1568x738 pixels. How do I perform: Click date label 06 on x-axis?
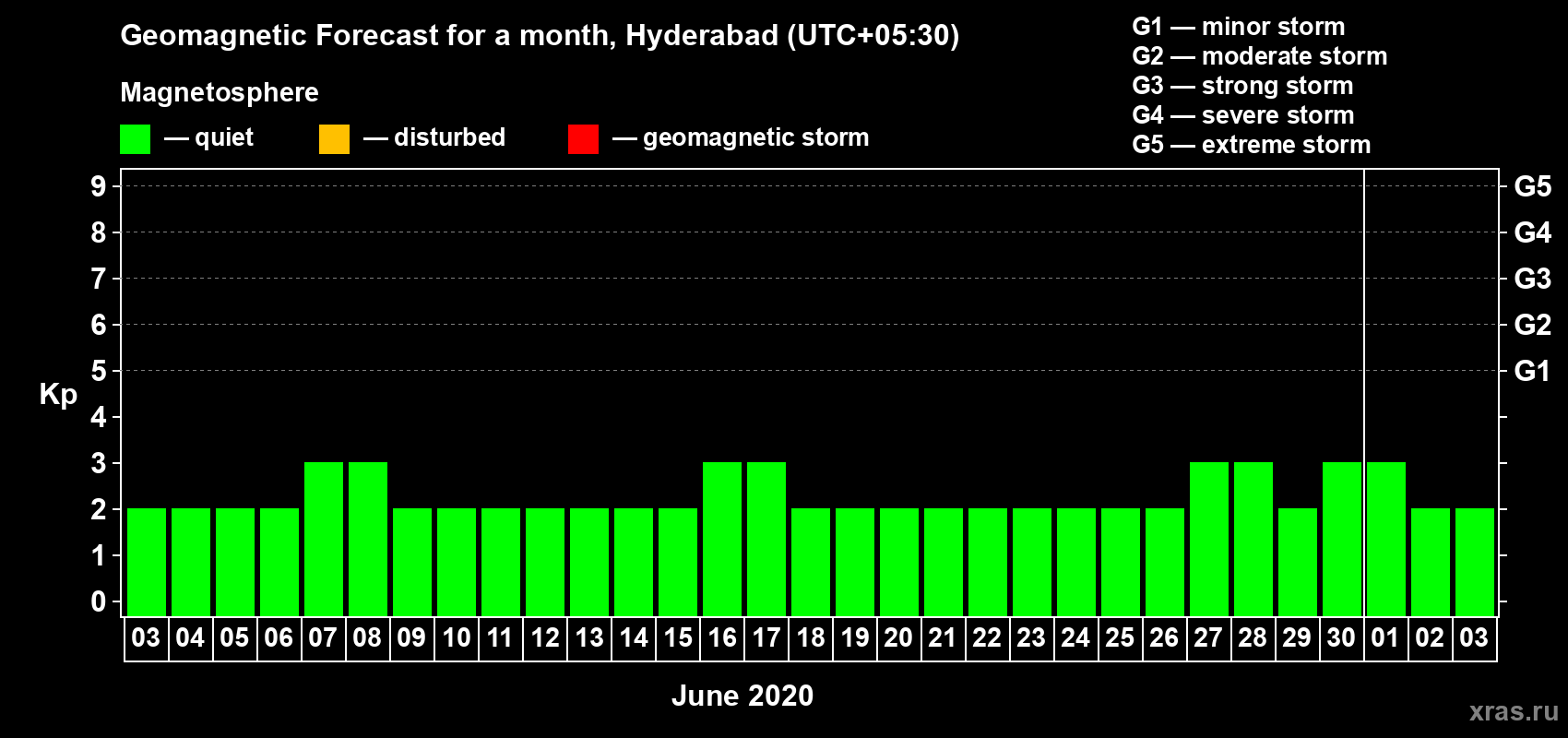(279, 638)
